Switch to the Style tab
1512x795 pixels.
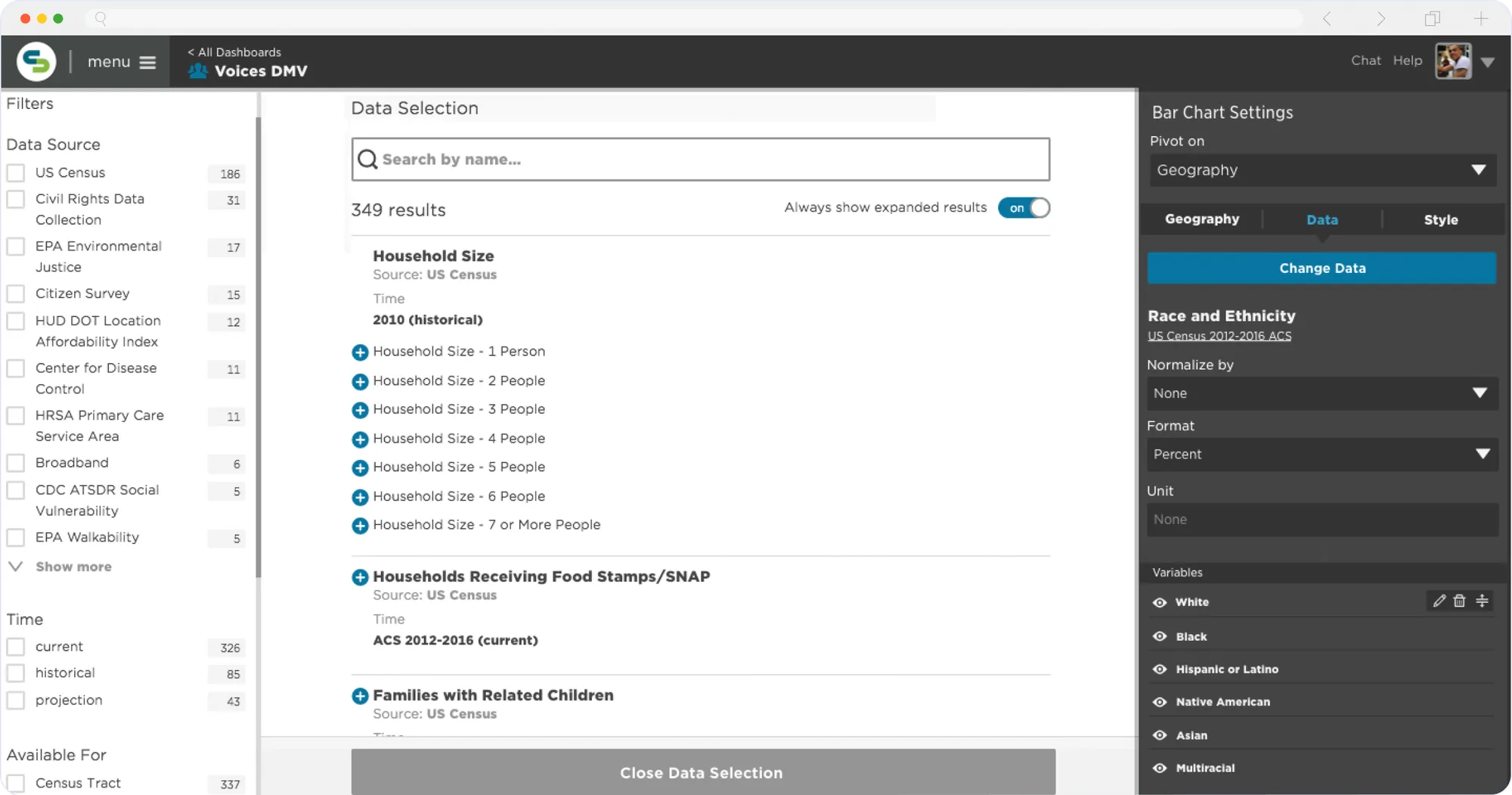[x=1441, y=220]
